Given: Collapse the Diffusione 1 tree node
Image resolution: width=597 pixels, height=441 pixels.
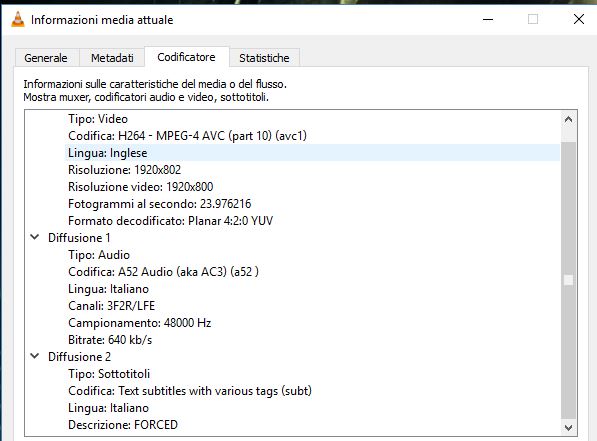Looking at the screenshot, I should click(35, 237).
